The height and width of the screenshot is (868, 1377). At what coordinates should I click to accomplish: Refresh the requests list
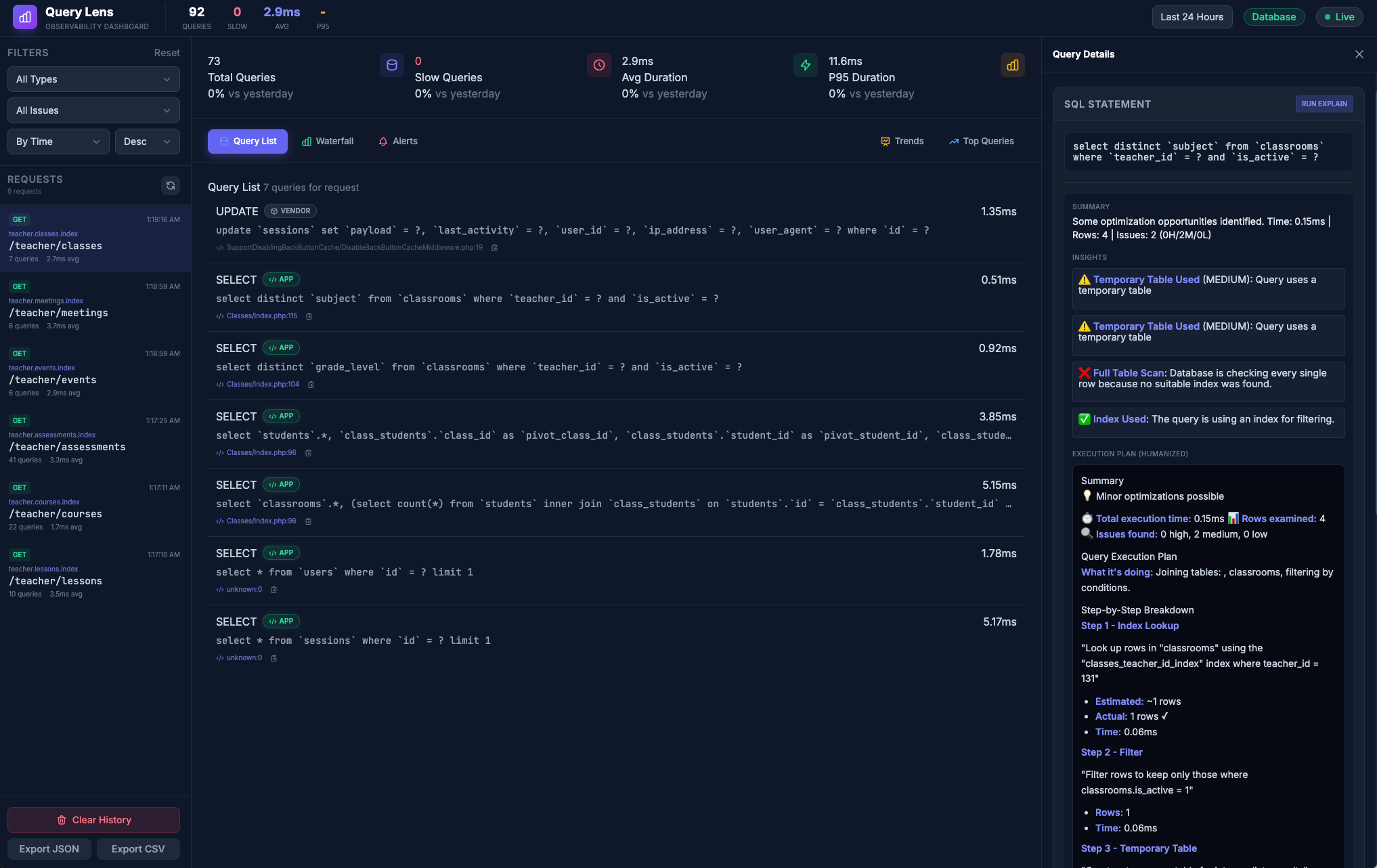(x=171, y=185)
